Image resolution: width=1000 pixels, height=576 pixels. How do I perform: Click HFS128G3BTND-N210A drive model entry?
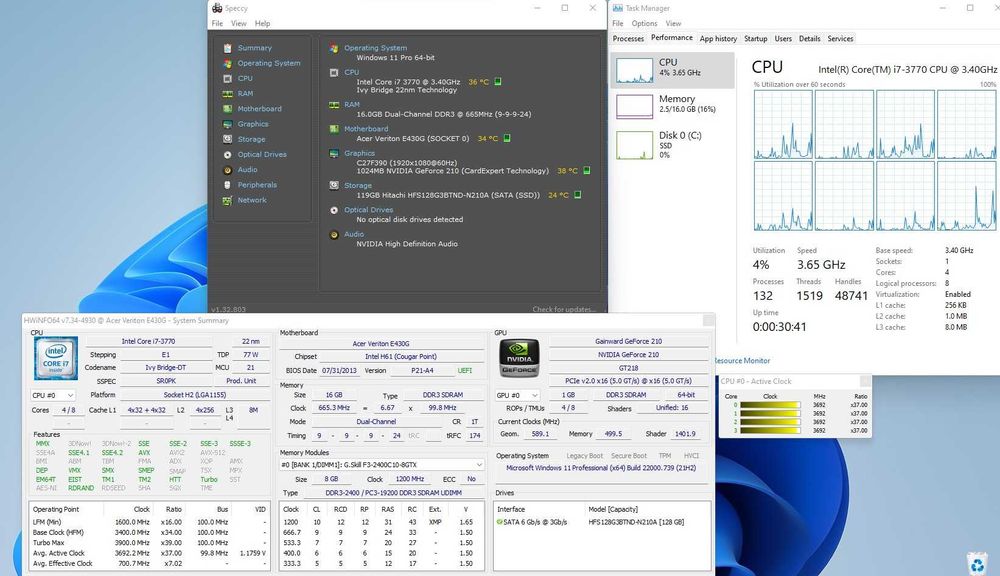[x=636, y=522]
